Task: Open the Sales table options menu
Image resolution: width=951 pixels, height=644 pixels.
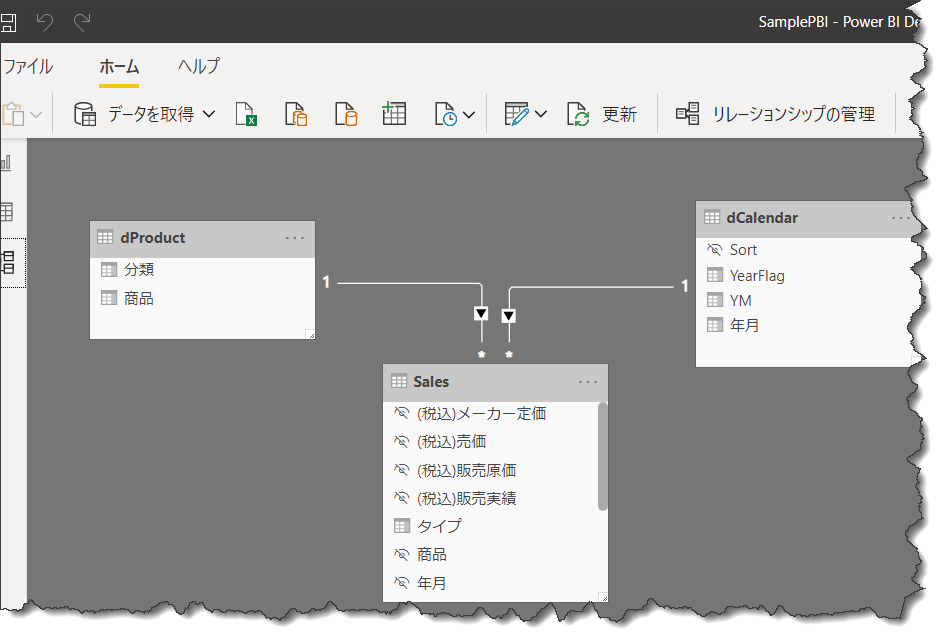Action: click(x=588, y=382)
